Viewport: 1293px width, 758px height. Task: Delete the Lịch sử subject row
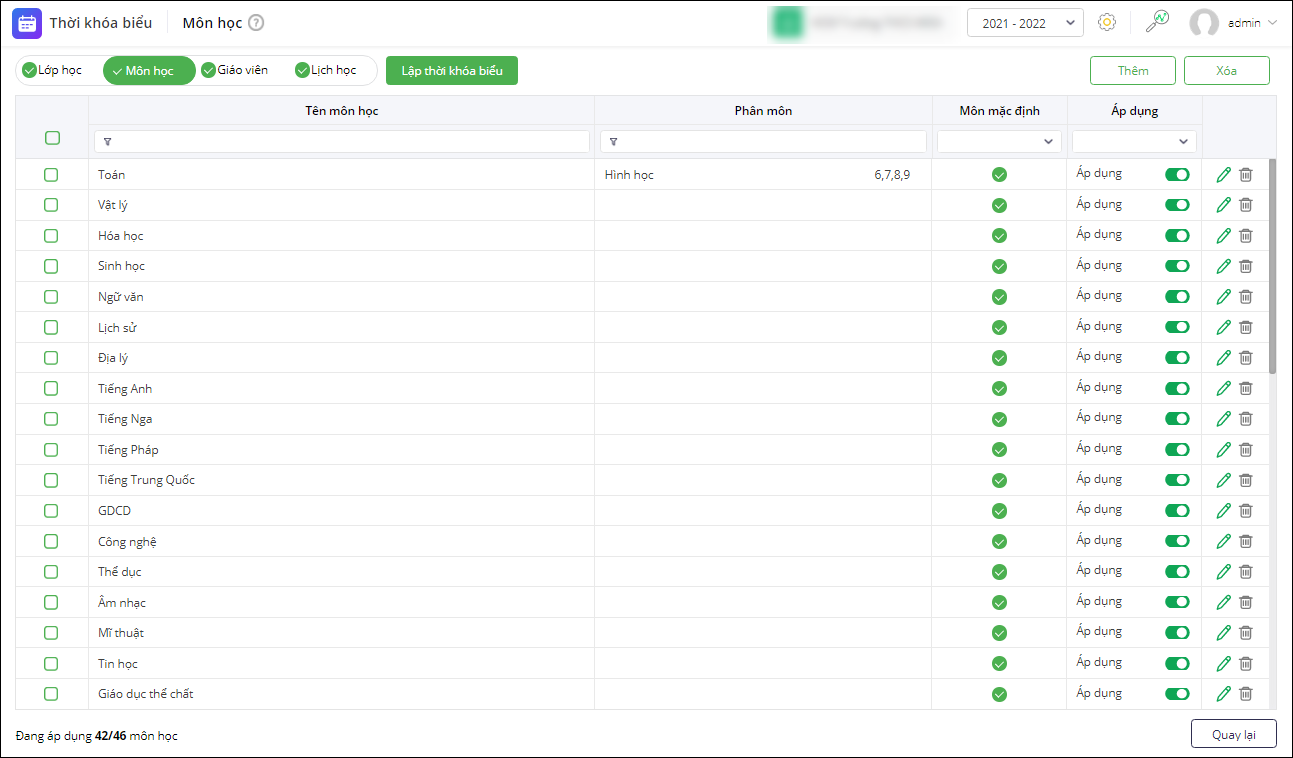coord(1246,327)
